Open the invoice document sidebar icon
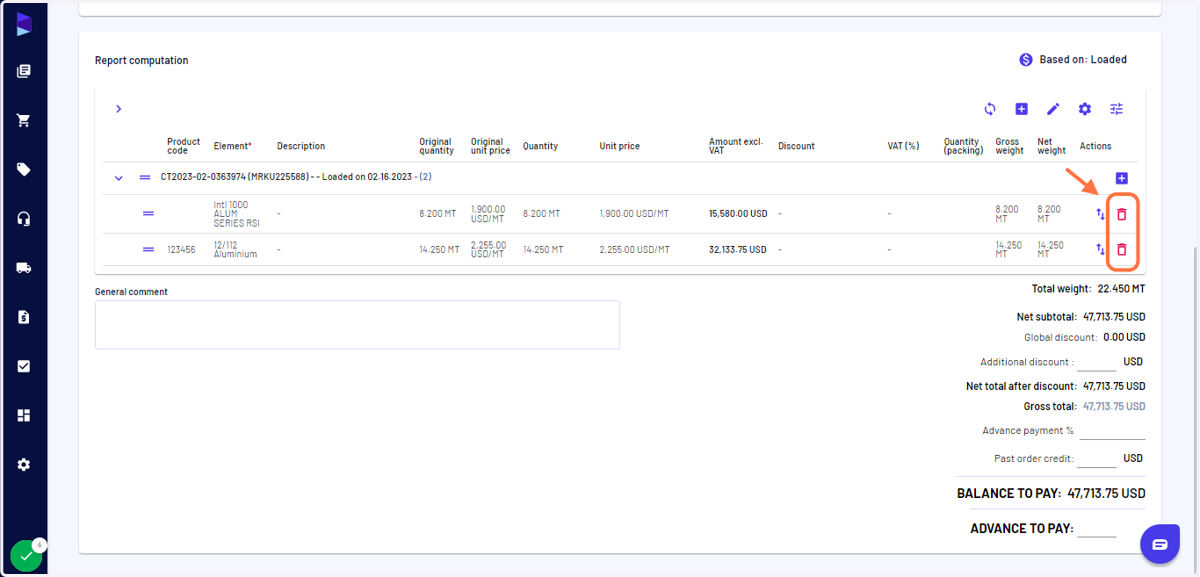Viewport: 1200px width, 577px height. tap(24, 317)
